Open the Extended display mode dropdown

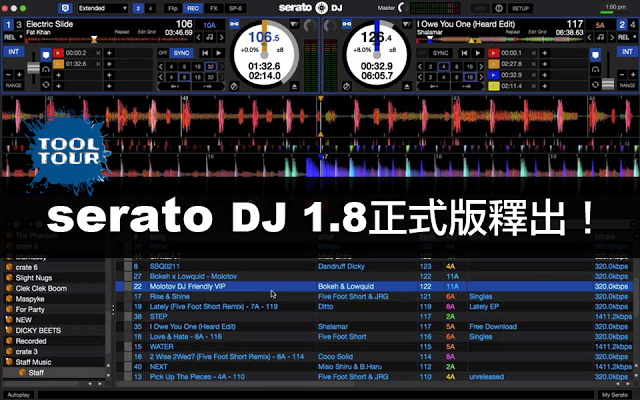click(102, 8)
